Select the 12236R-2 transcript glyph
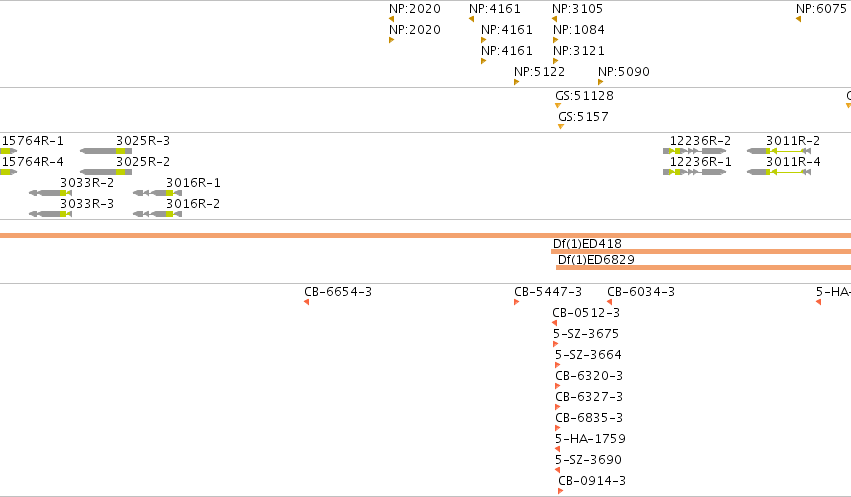 pyautogui.click(x=695, y=151)
